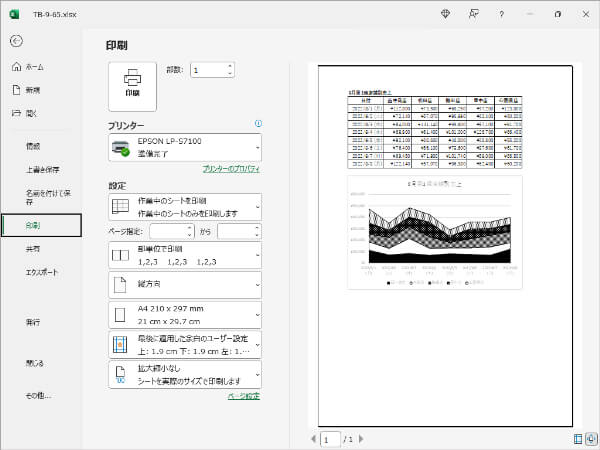Image resolution: width=600 pixels, height=450 pixels.
Task: Open the ページ設定 link
Action: (244, 397)
